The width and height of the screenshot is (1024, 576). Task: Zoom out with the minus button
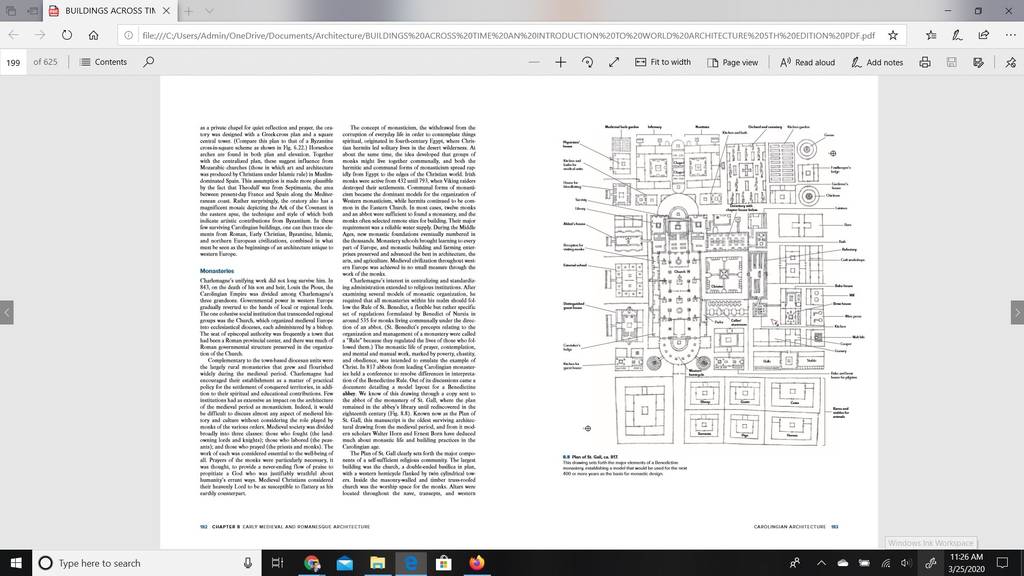tap(534, 62)
